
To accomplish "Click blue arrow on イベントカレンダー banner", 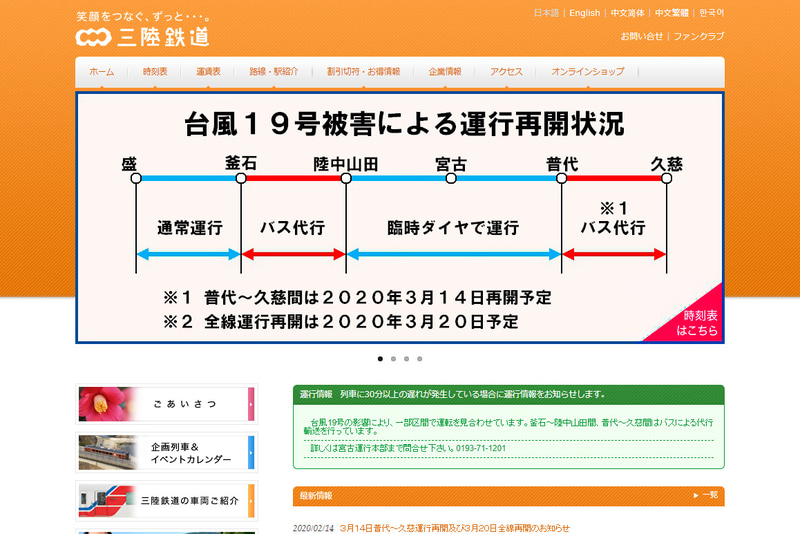I will click(251, 452).
